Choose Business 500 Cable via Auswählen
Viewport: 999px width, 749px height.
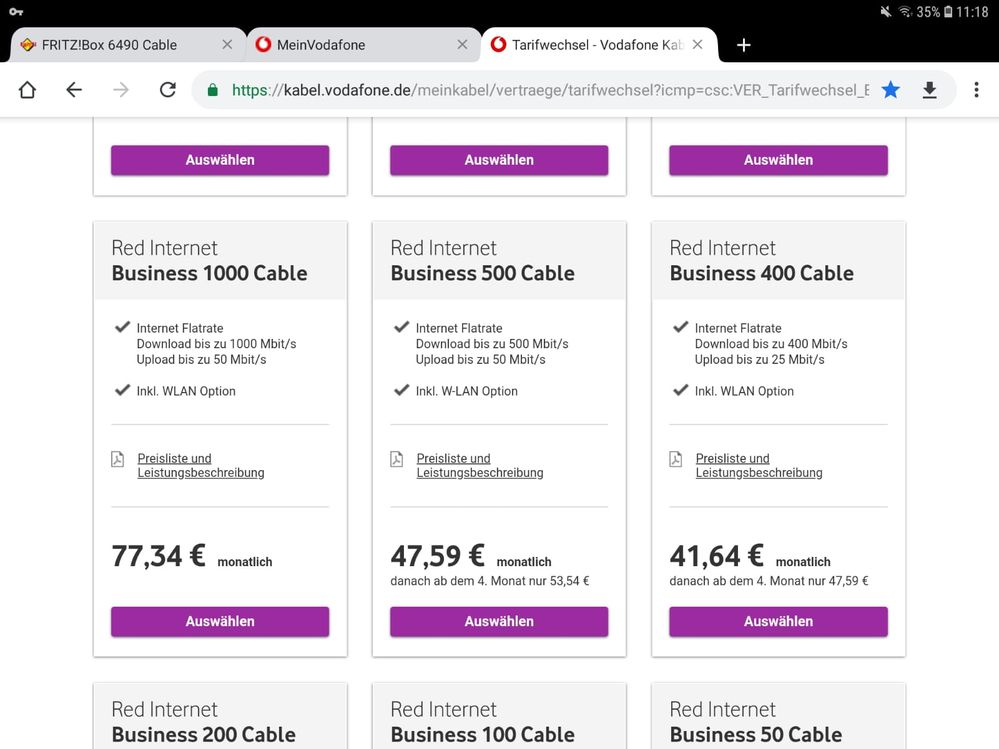499,621
